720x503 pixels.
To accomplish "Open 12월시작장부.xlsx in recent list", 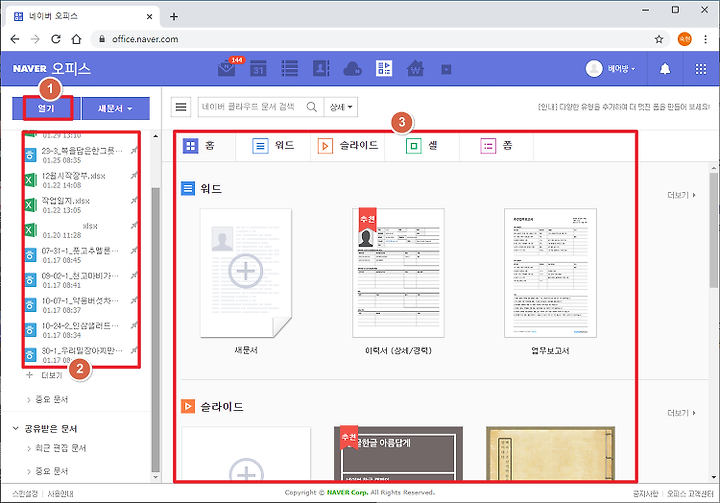I will click(x=73, y=176).
